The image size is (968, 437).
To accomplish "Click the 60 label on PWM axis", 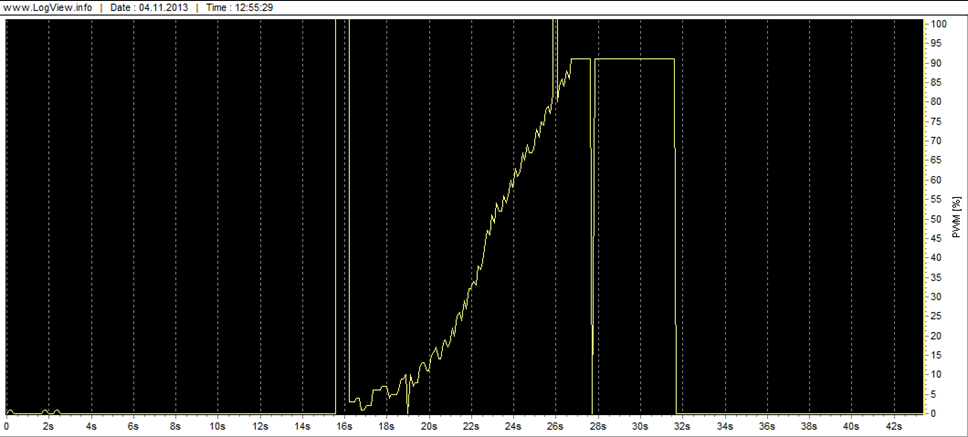I will pyautogui.click(x=937, y=180).
